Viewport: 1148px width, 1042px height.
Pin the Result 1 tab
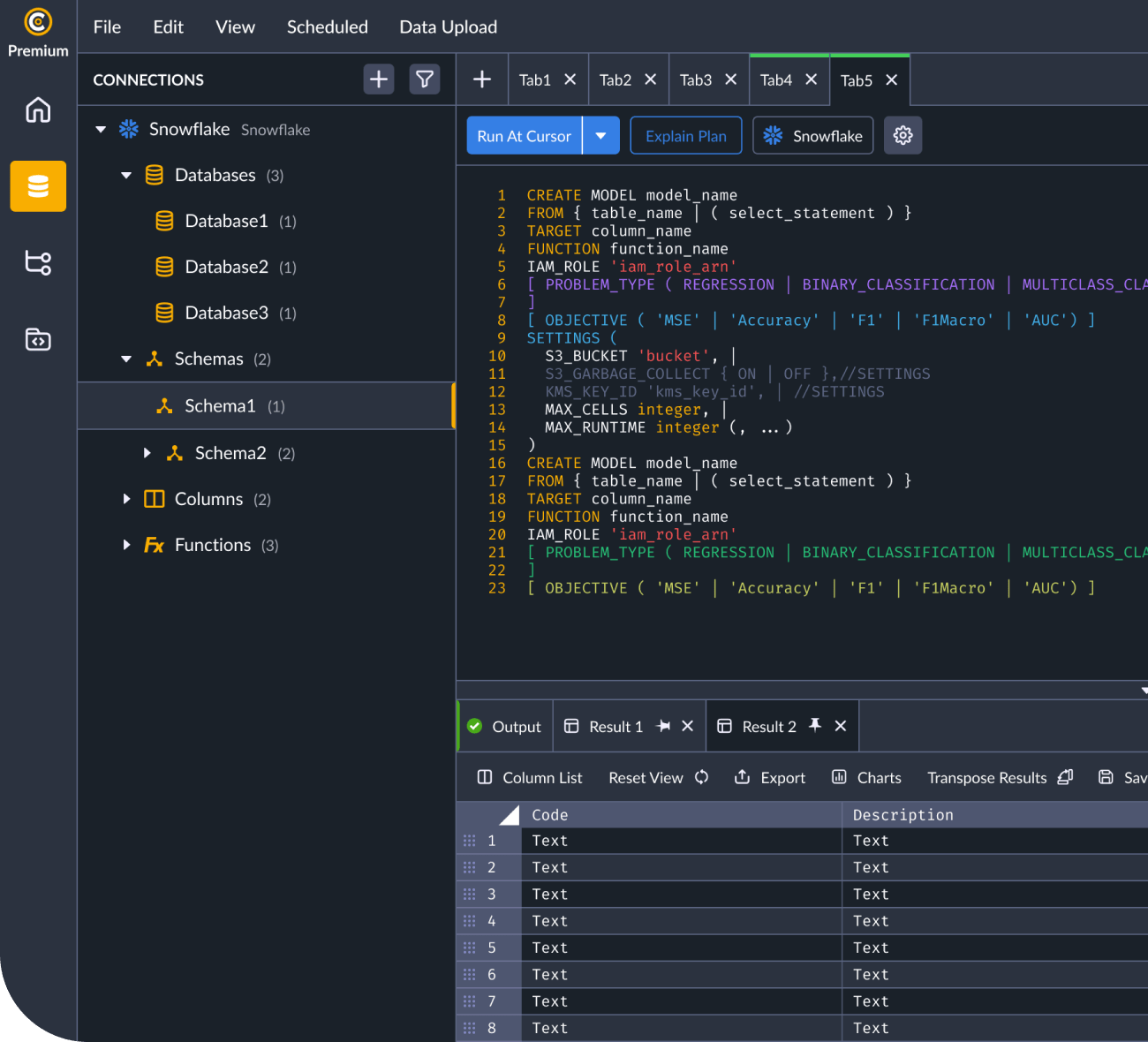click(663, 726)
